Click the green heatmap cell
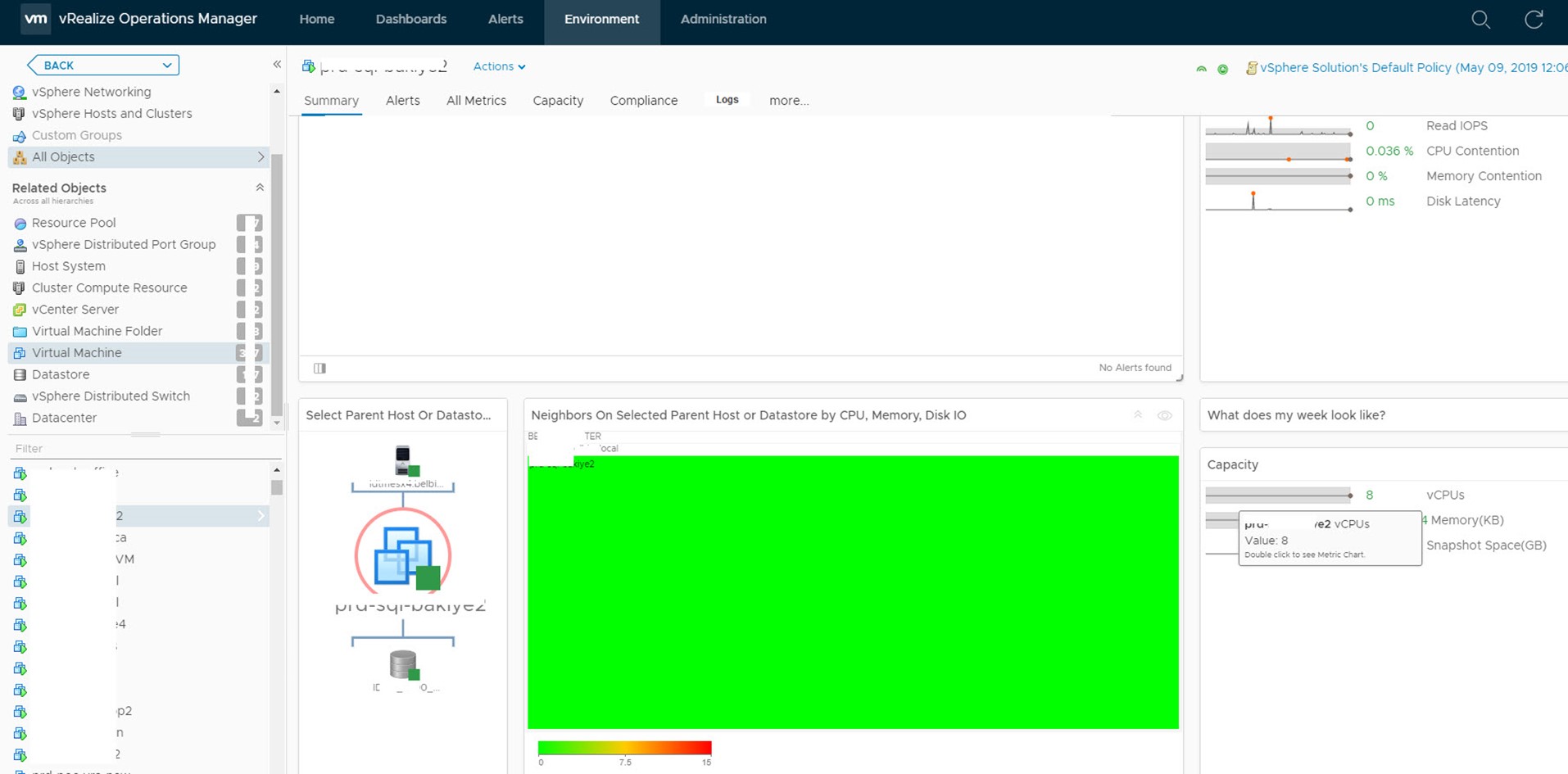The height and width of the screenshot is (774, 1568). [x=853, y=592]
